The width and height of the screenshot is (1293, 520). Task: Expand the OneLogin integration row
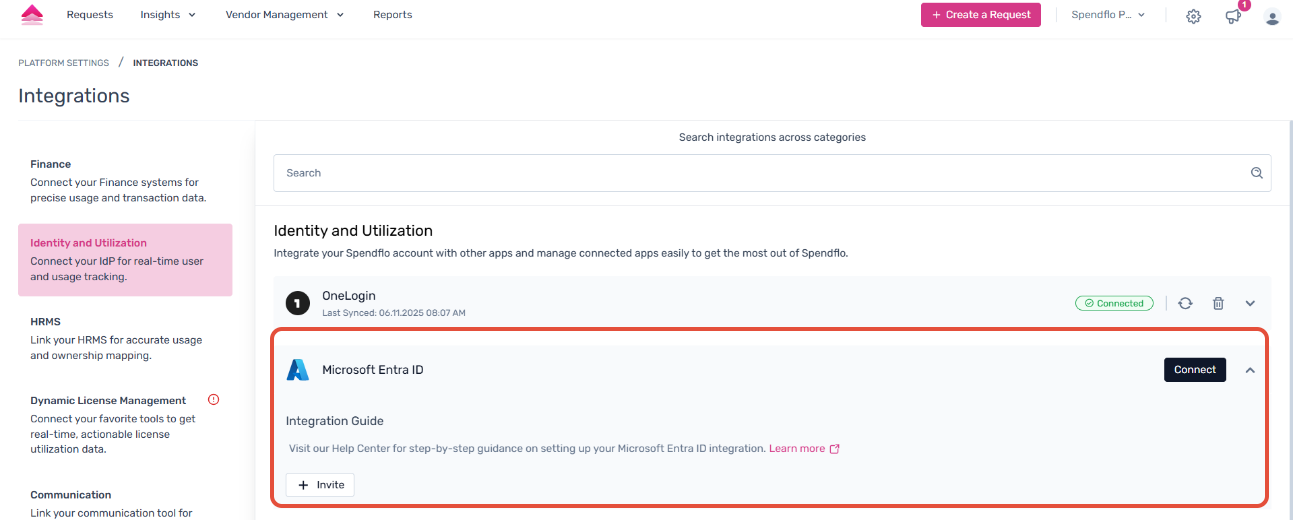coord(1250,303)
